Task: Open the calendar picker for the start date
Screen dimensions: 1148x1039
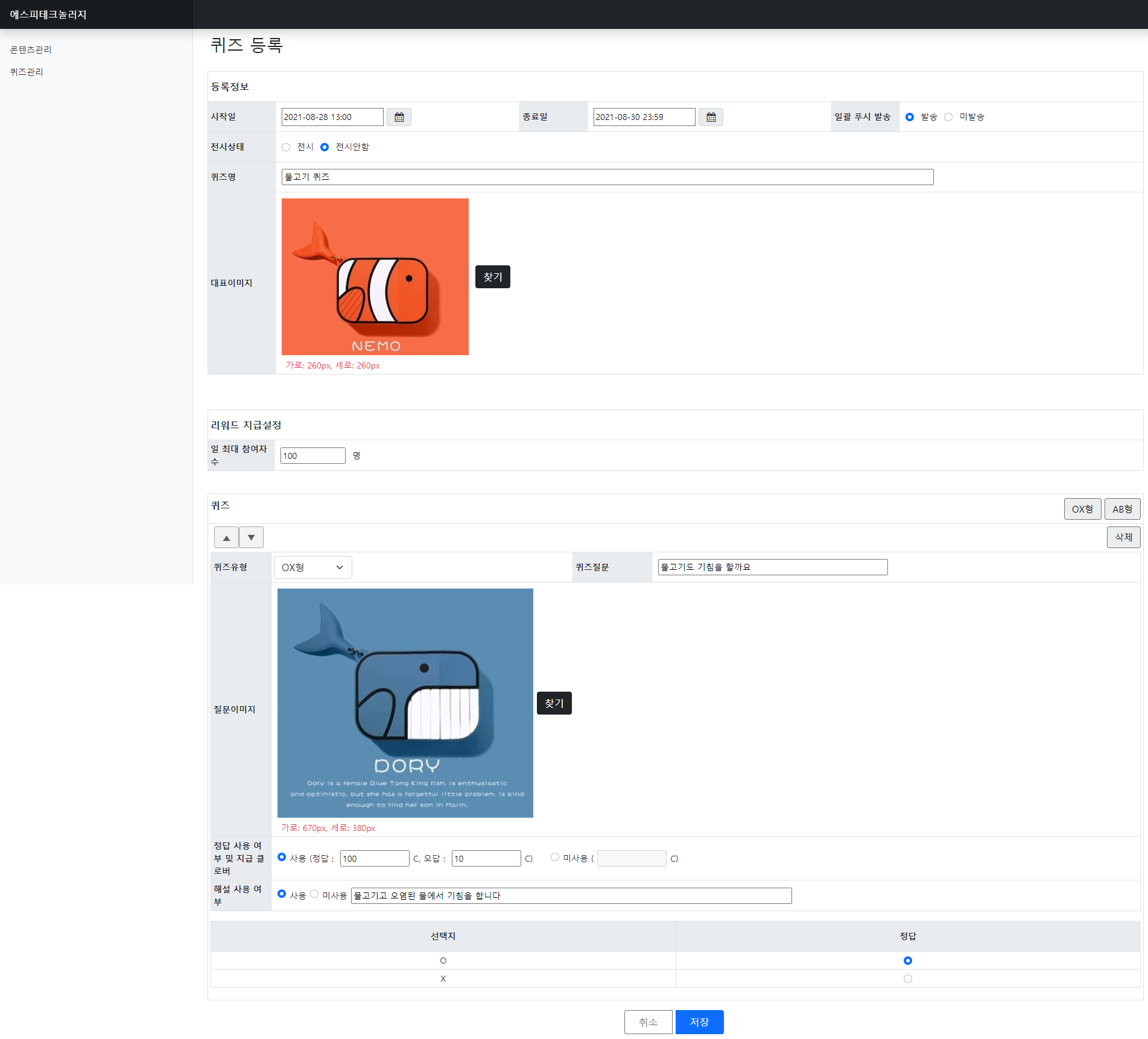Action: [398, 116]
